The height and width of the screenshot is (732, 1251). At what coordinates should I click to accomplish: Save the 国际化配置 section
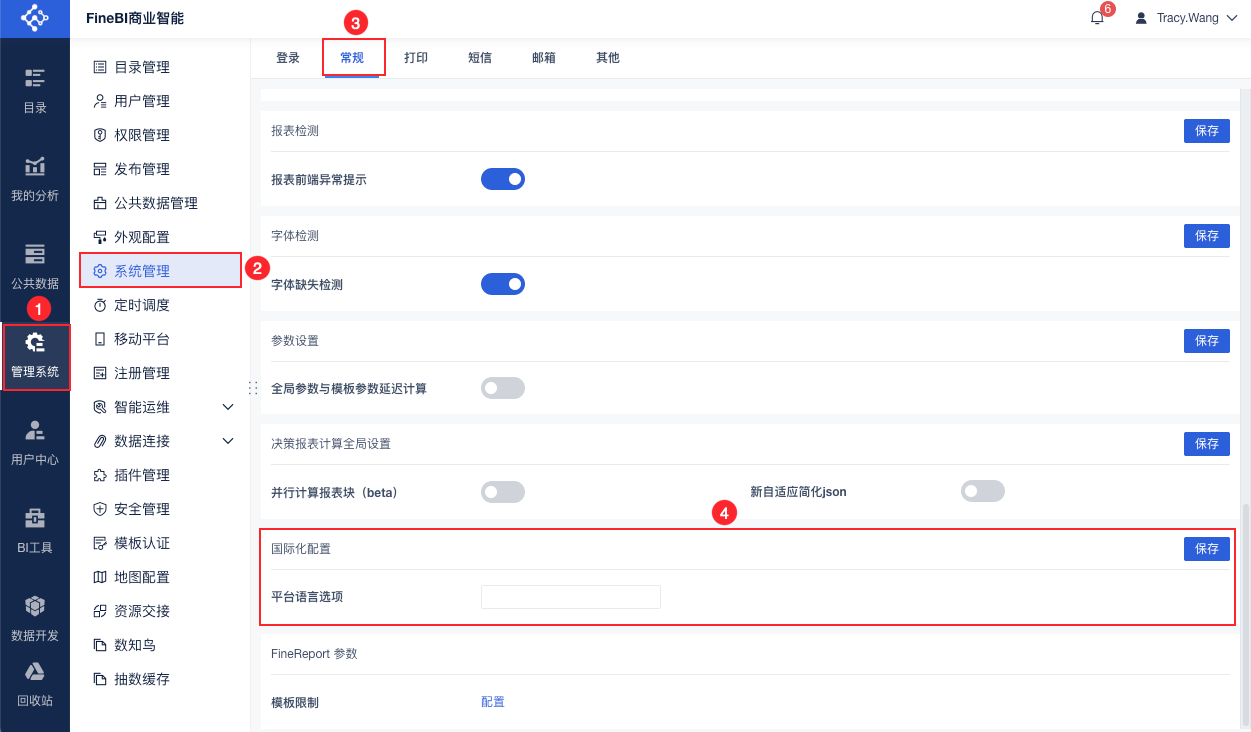[x=1207, y=549]
